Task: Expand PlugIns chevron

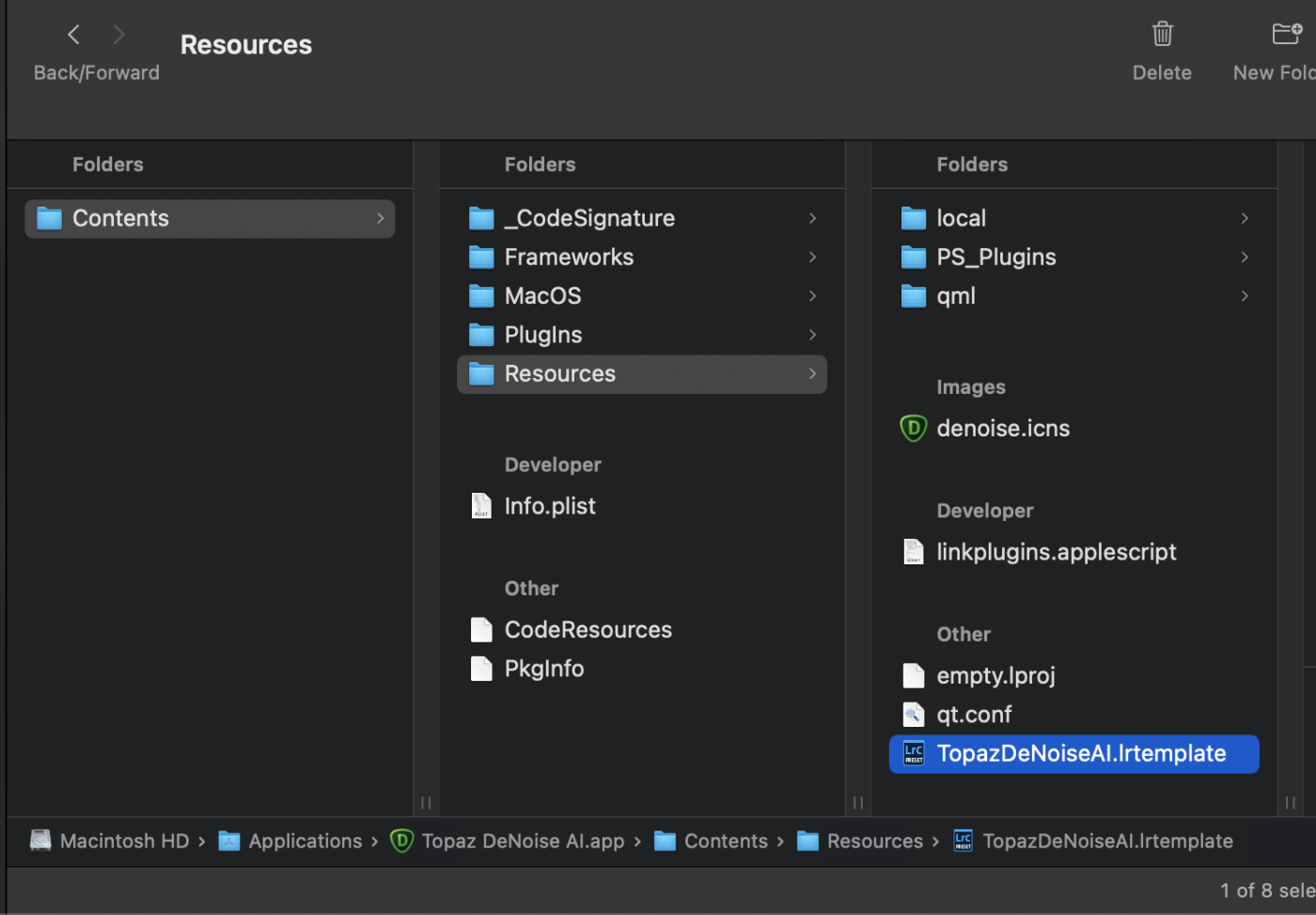Action: click(812, 335)
